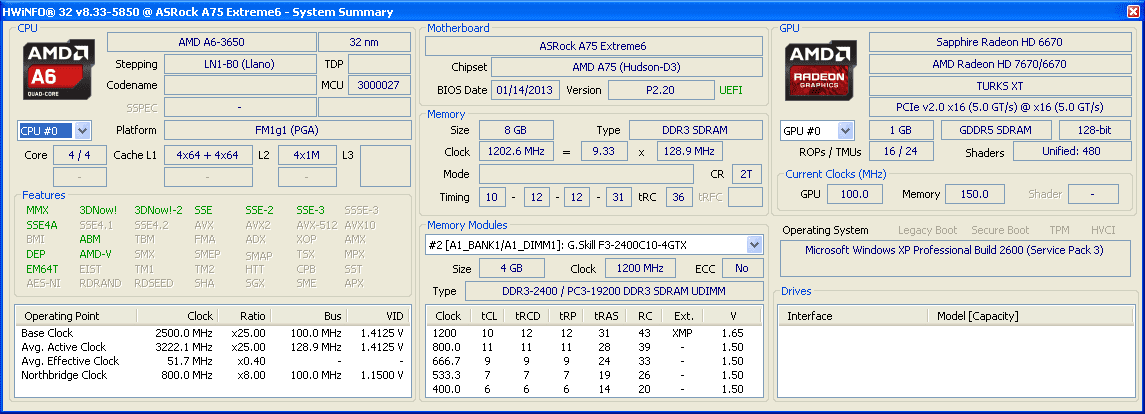Click the Operating Point column header
The image size is (1145, 414).
[62, 316]
